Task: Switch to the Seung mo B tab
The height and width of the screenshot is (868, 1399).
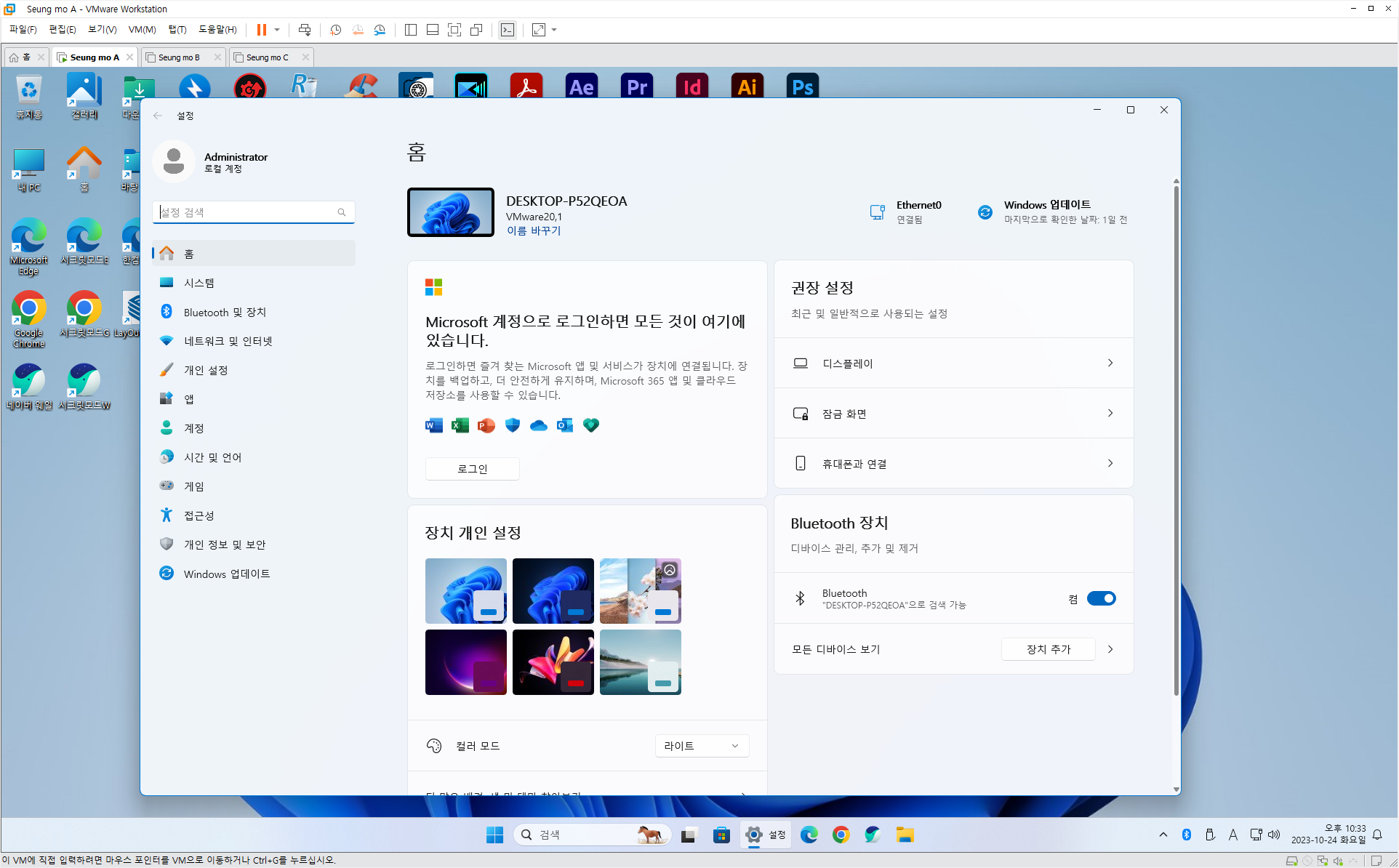Action: coord(179,57)
